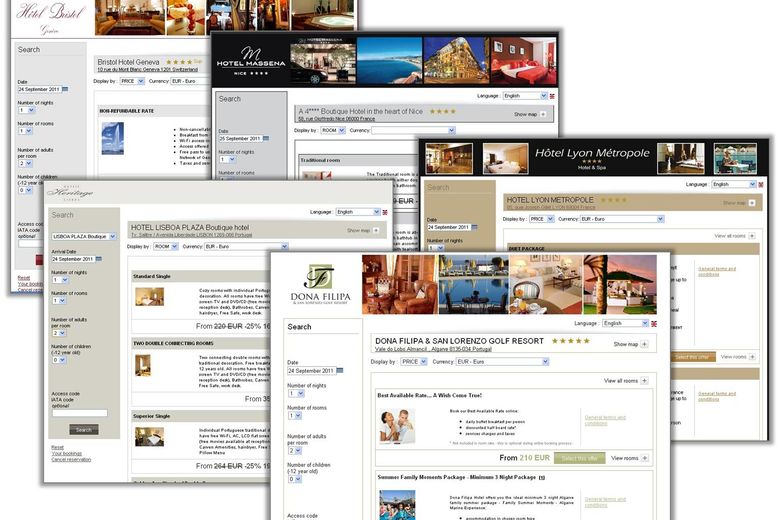Expand Show map plus on Hotel Massena page
The height and width of the screenshot is (520, 780).
coord(543,114)
